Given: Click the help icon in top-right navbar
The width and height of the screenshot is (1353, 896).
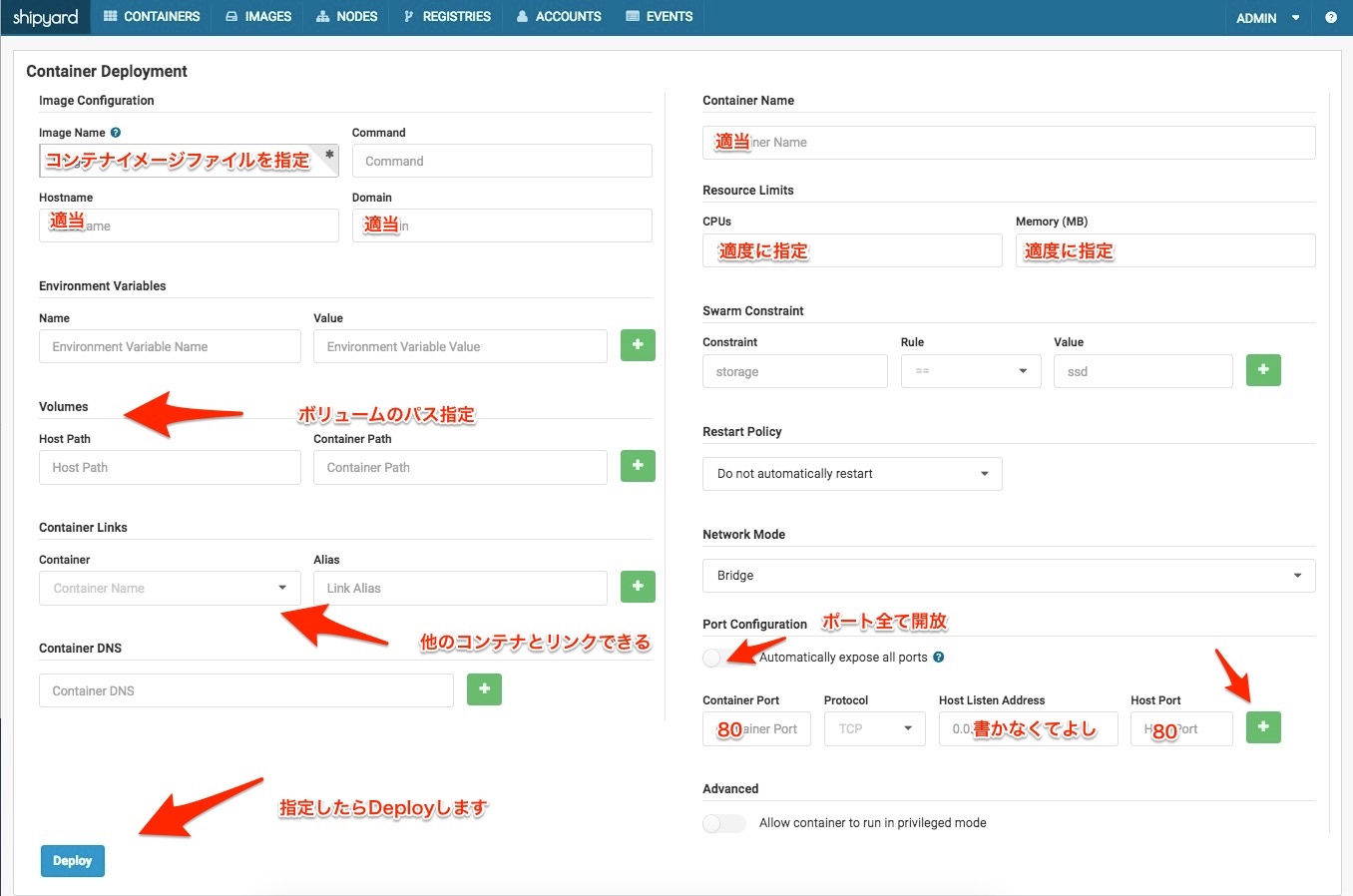Looking at the screenshot, I should tap(1330, 17).
